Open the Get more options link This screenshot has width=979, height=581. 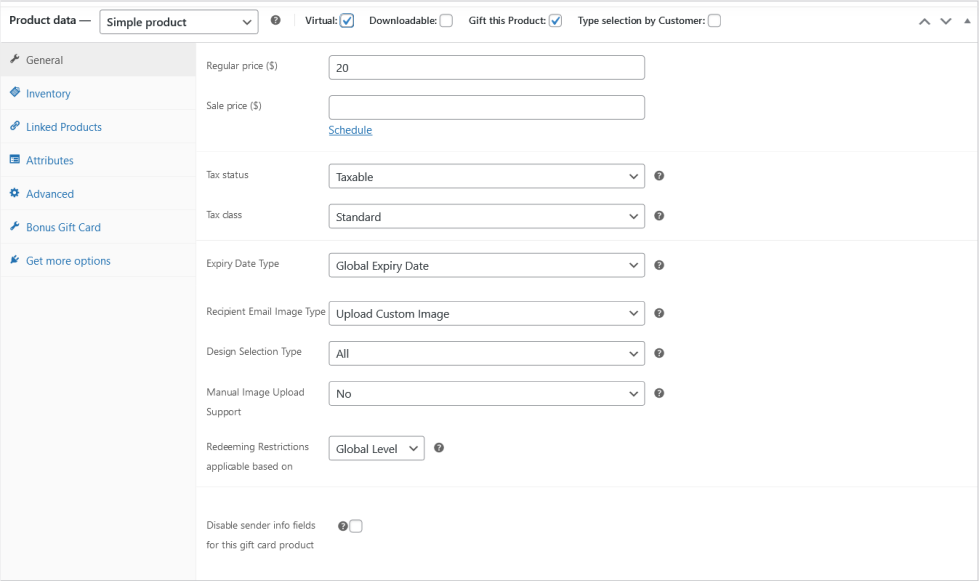(x=68, y=261)
